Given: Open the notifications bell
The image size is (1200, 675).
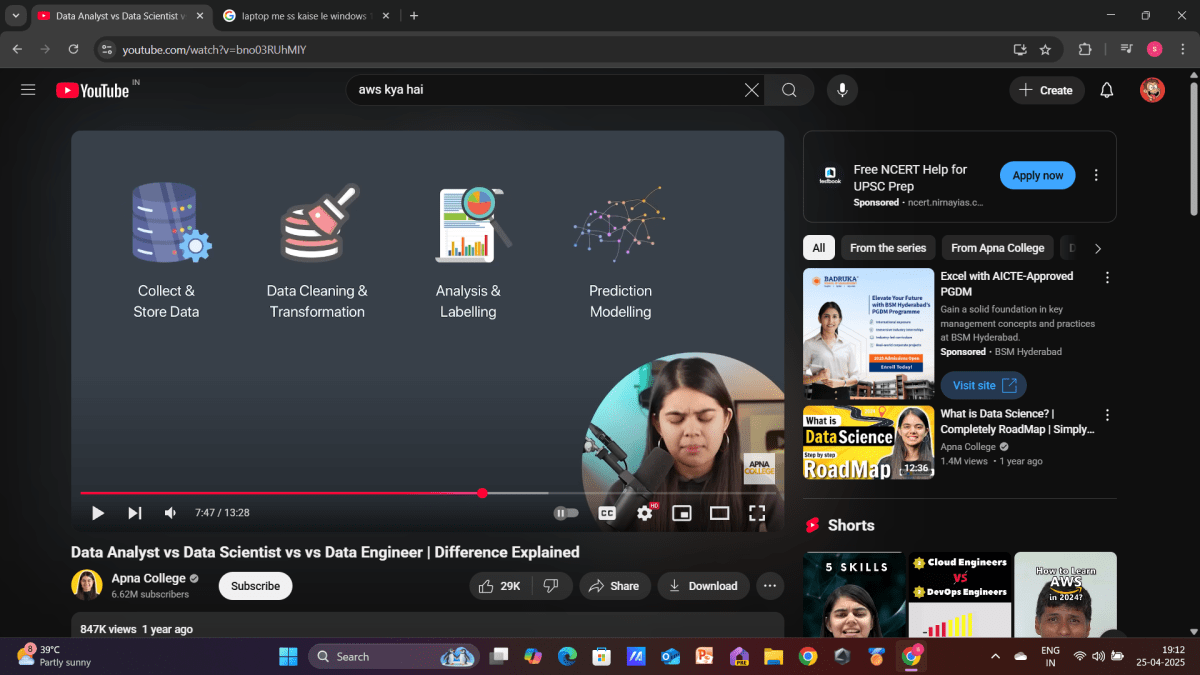Looking at the screenshot, I should point(1107,90).
